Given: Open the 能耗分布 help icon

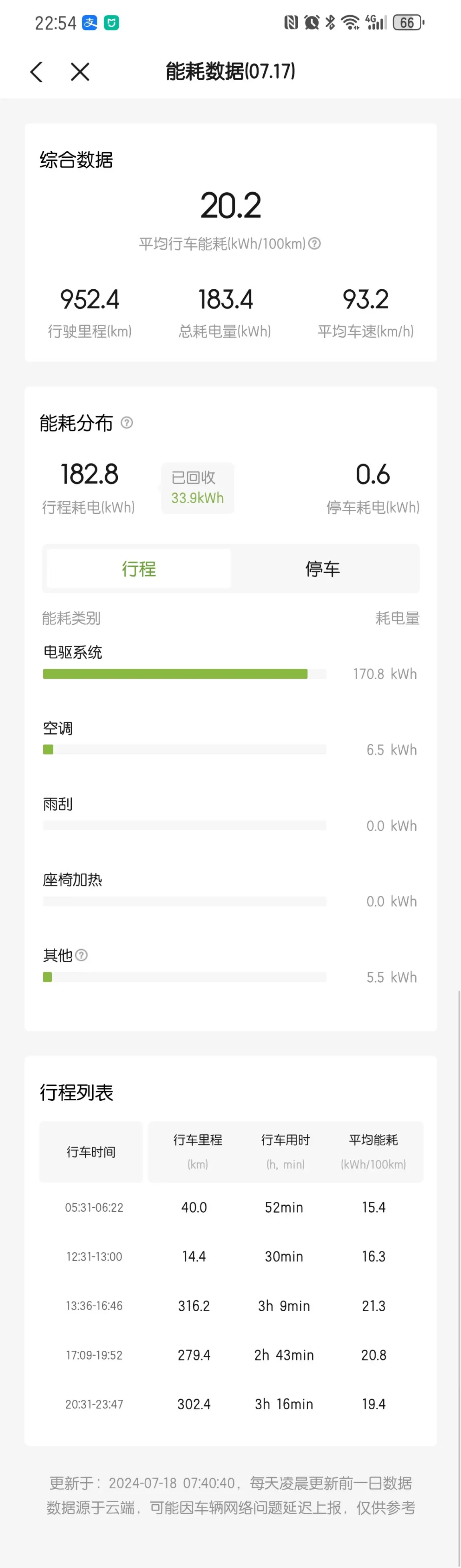Looking at the screenshot, I should (x=127, y=422).
